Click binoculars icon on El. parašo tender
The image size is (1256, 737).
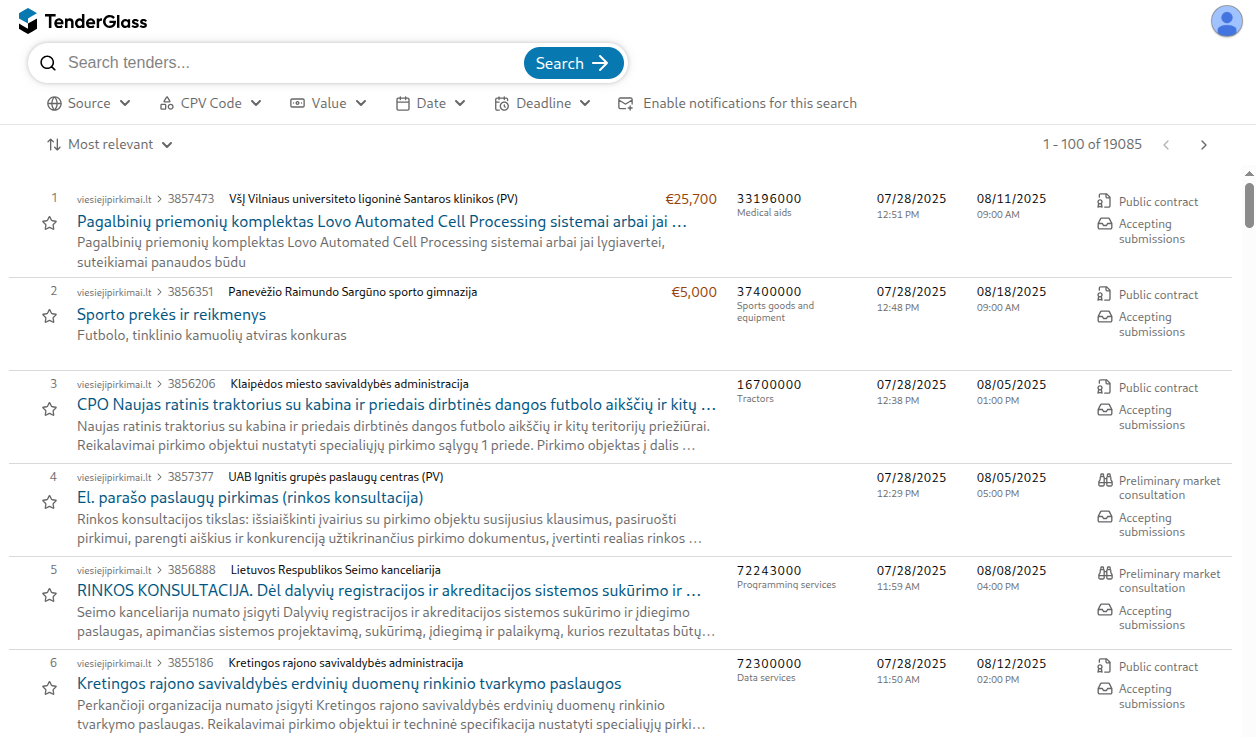pos(1105,481)
